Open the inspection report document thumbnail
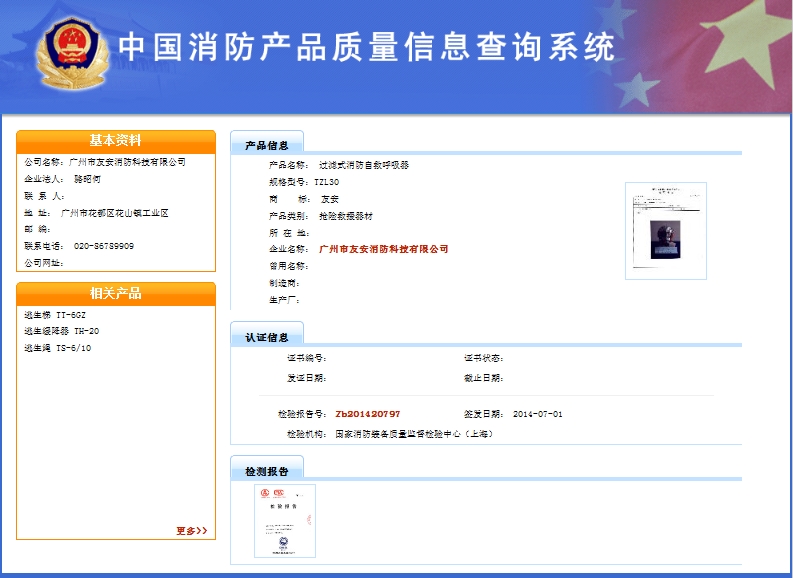The height and width of the screenshot is (578, 793). coord(285,520)
